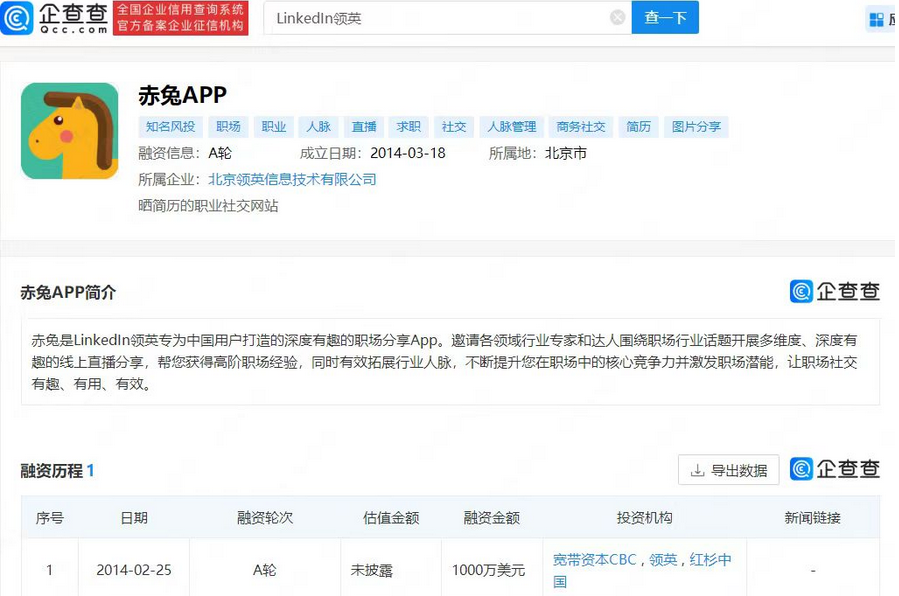Open the 领英 investor link
This screenshot has height=596, width=899.
point(663,559)
